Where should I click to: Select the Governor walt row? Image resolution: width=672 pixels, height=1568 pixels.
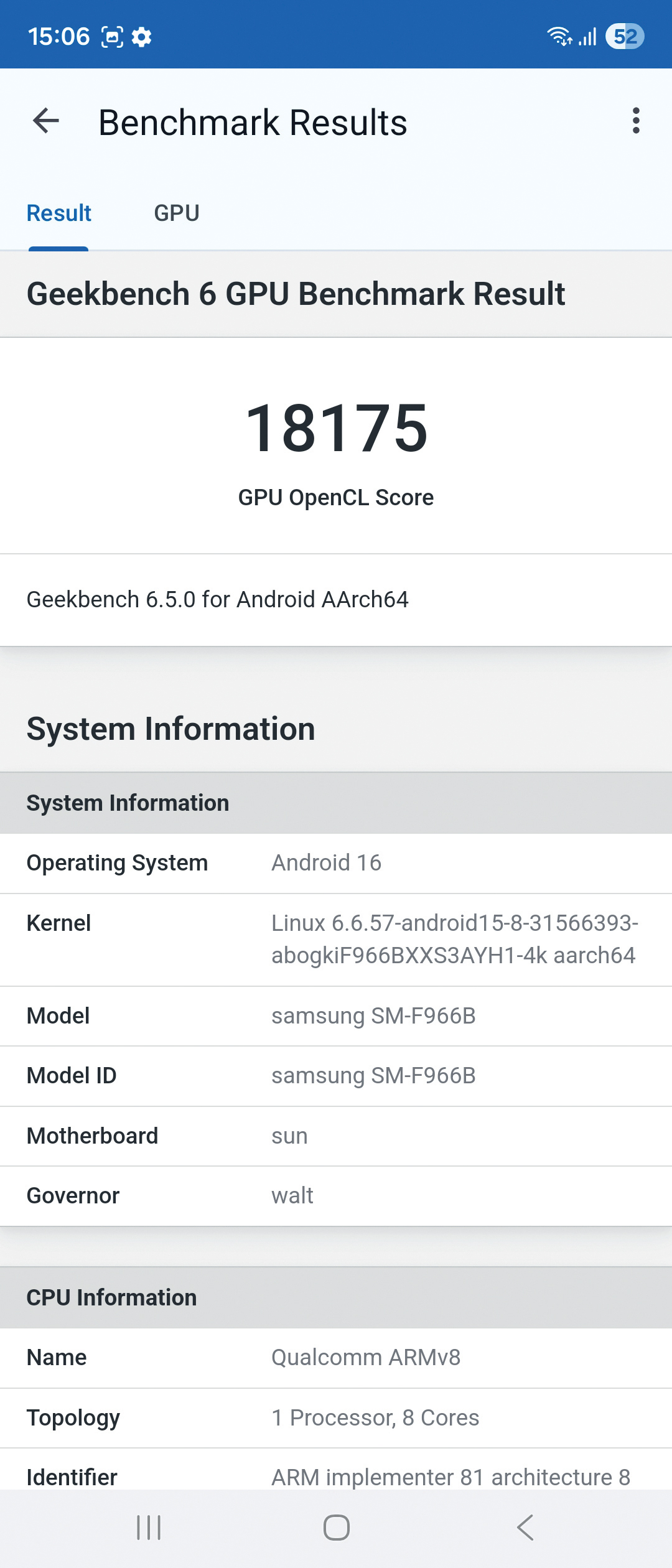click(x=336, y=1196)
